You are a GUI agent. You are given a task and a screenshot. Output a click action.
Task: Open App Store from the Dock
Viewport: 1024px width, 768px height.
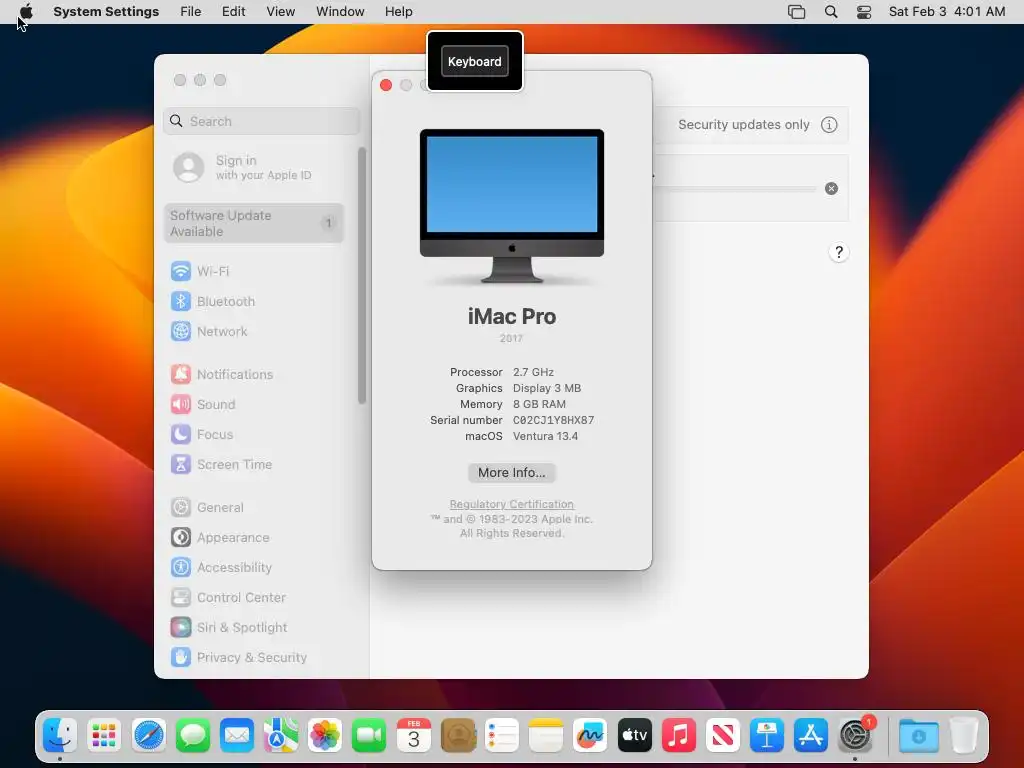click(811, 735)
